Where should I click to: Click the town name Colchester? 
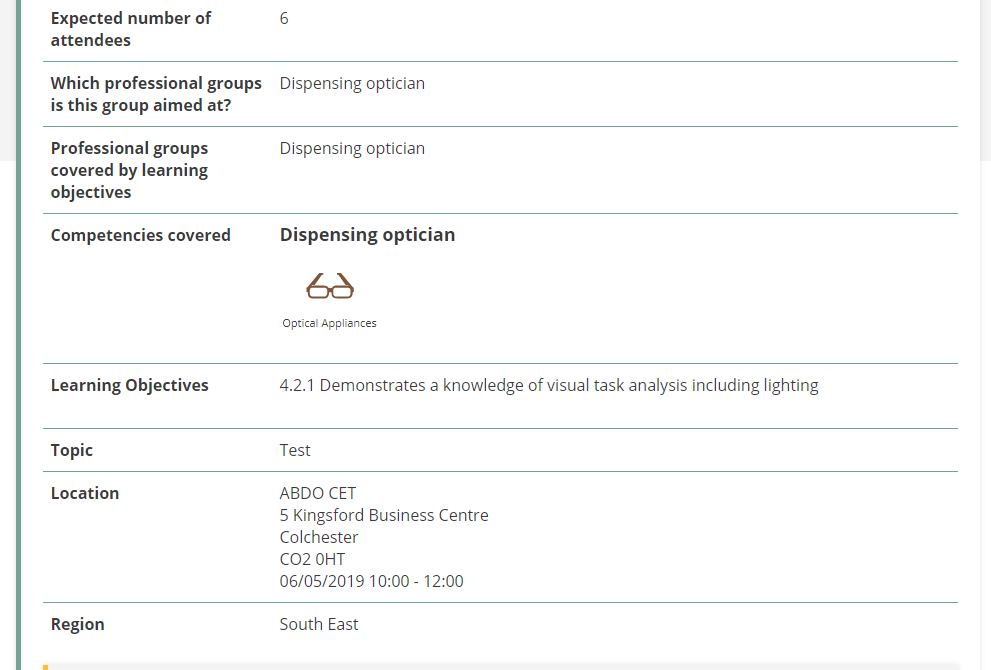[319, 537]
